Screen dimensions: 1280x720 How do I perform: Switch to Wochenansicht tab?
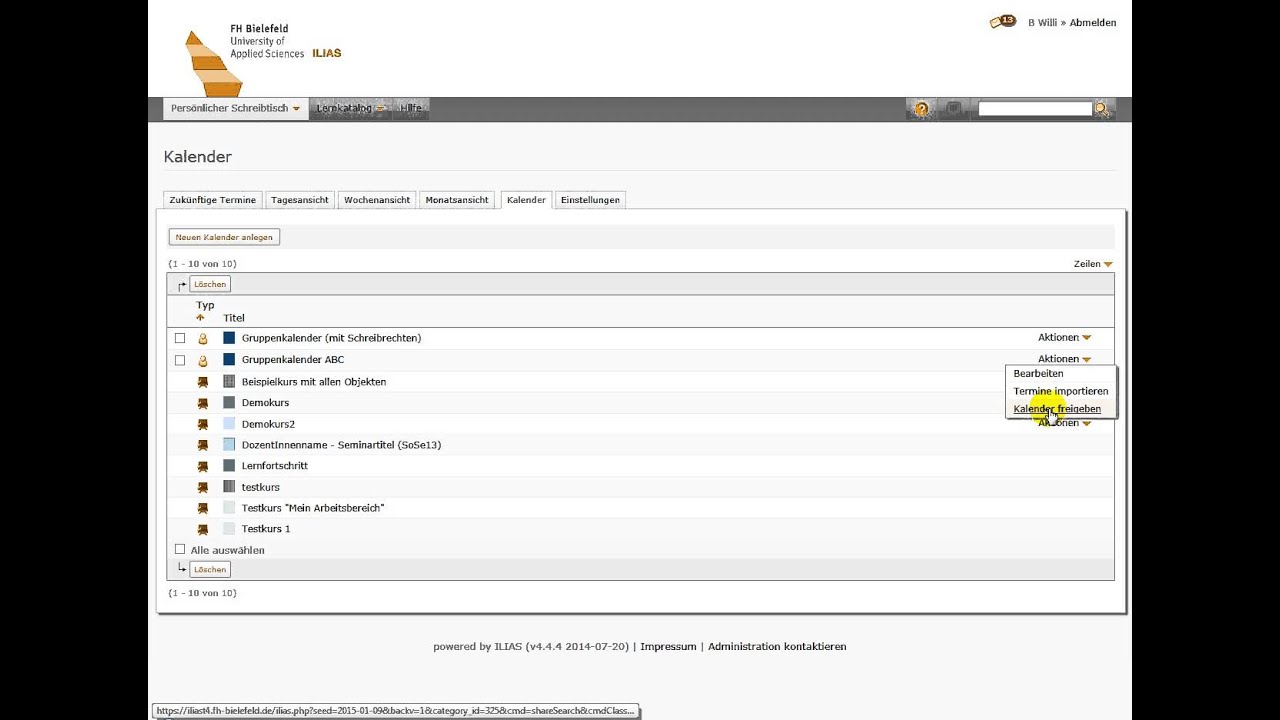pos(377,200)
